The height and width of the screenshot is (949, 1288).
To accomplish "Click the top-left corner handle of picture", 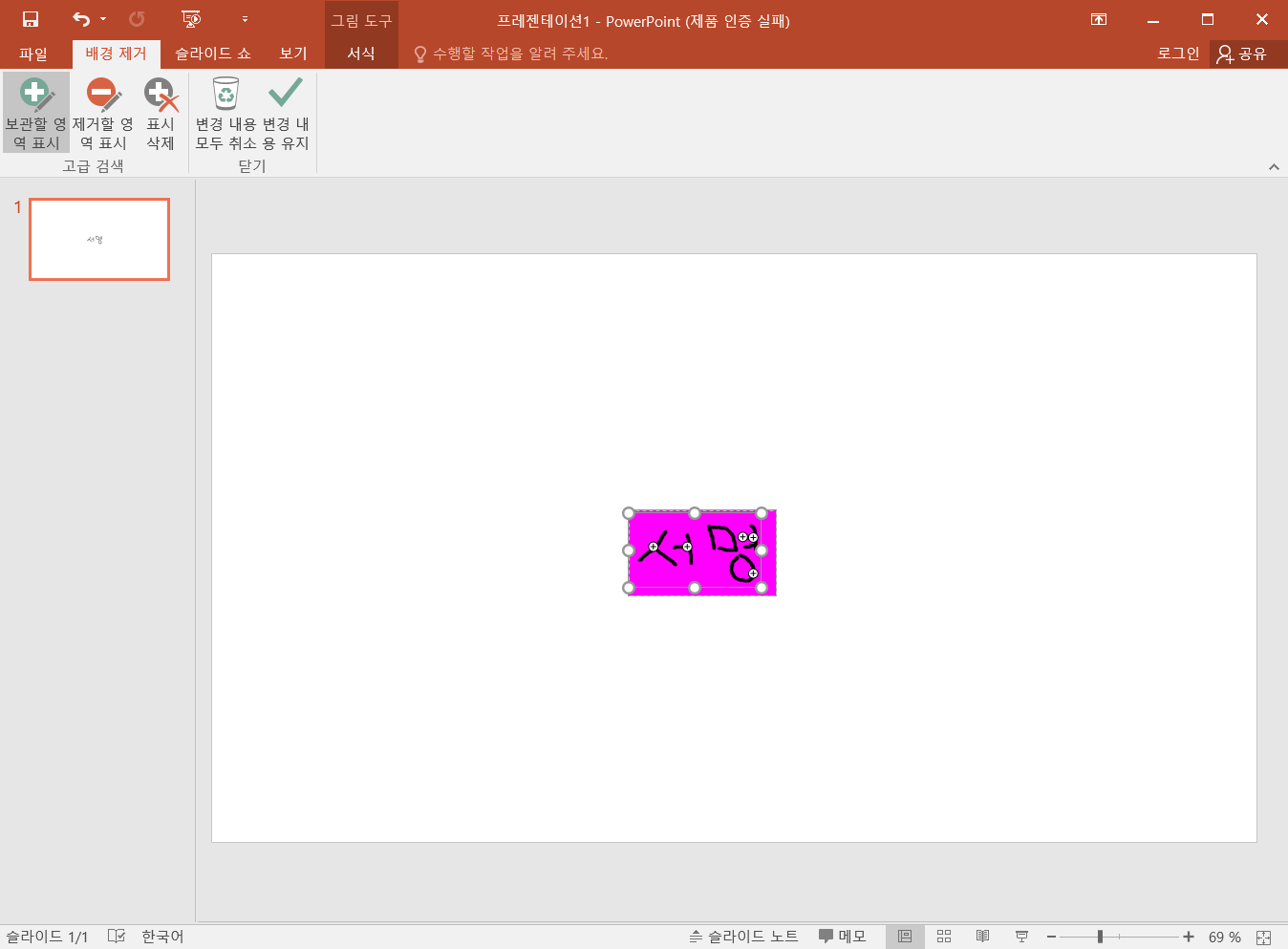I will (629, 513).
